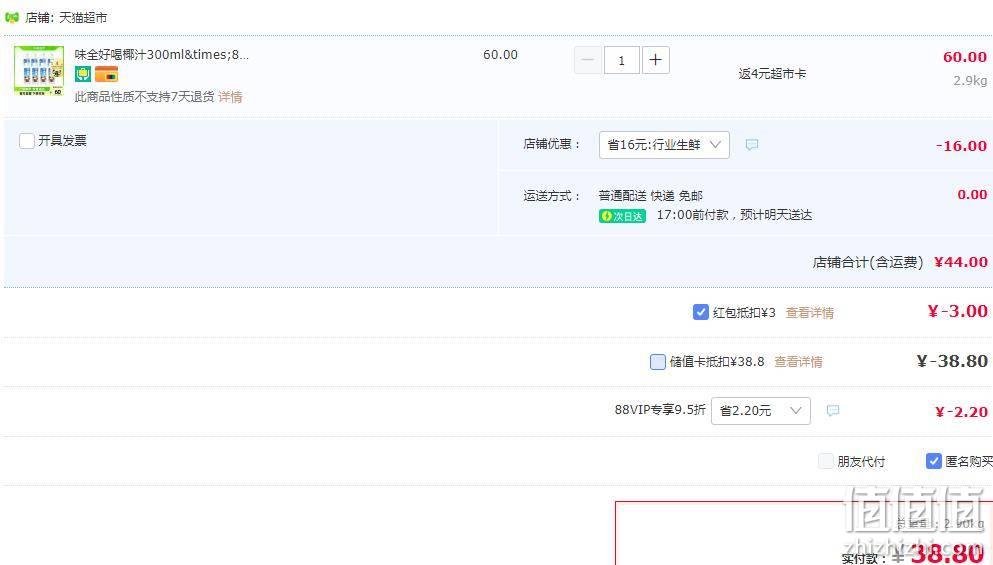Open 详情 for the 7-day return notice
The width and height of the screenshot is (993, 565).
231,97
